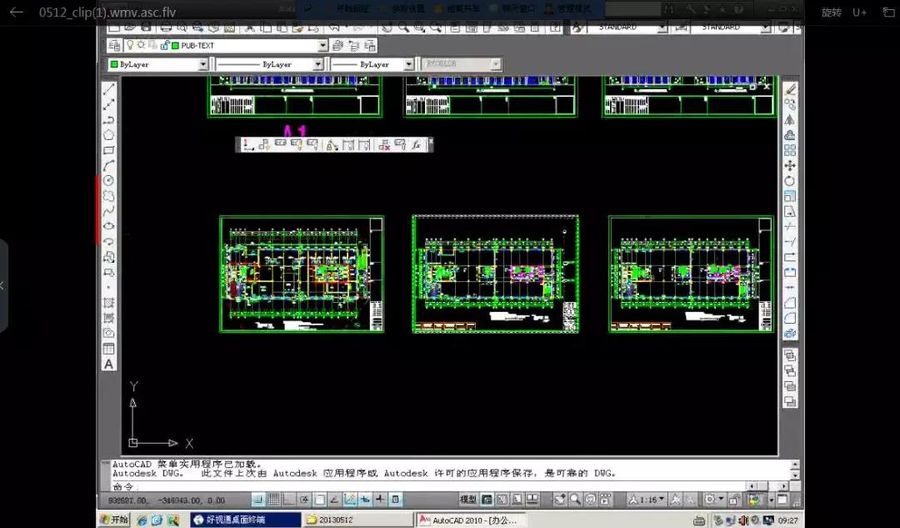Toggle PUB-TEXT layer on/off lightbulb

(x=130, y=45)
